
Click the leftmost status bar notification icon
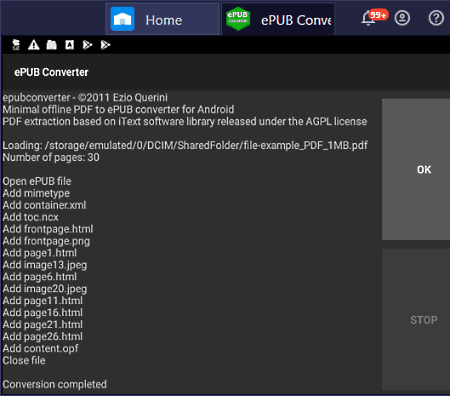tap(16, 45)
